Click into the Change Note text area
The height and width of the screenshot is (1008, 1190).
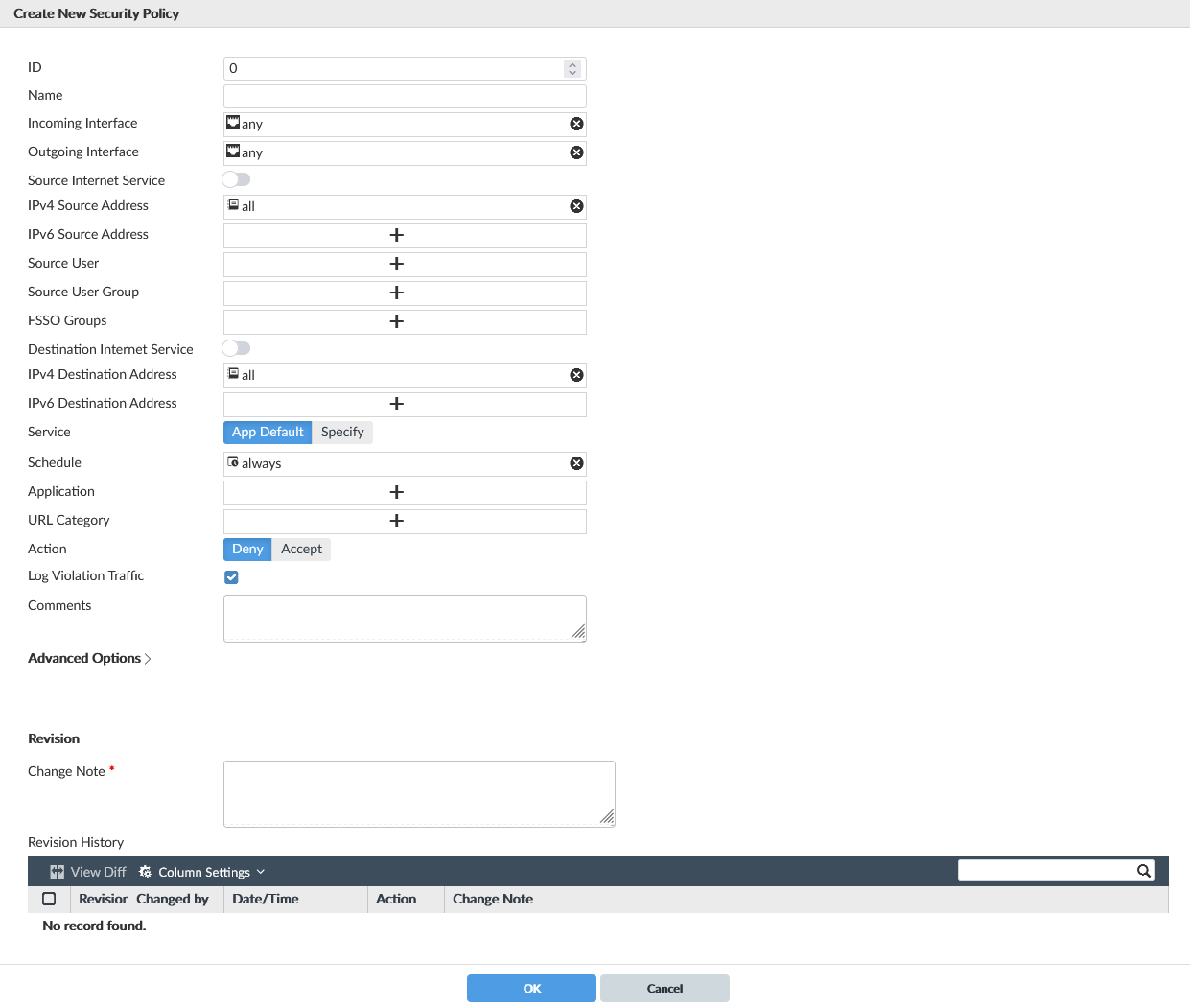tap(419, 794)
